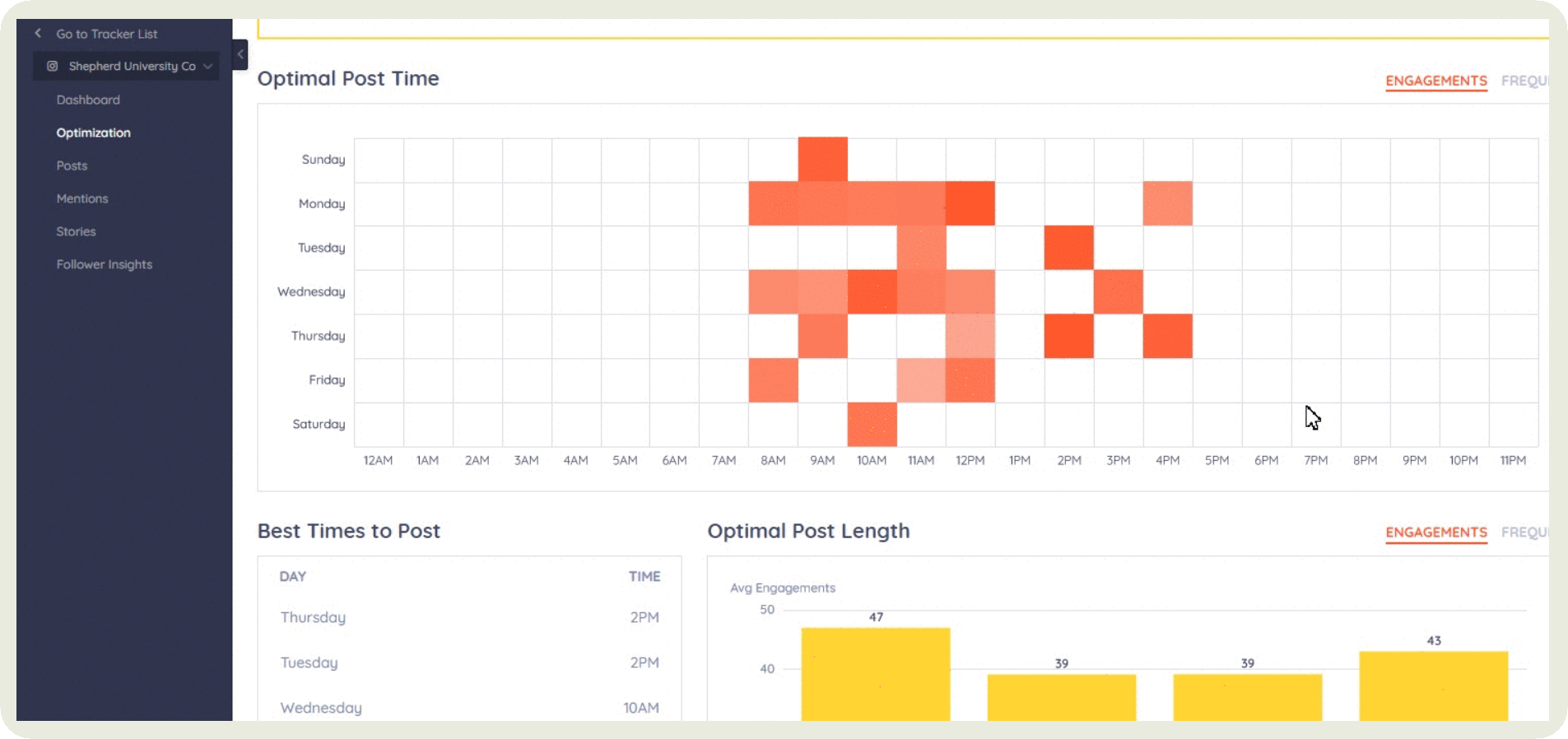
Task: Navigate to Stories in the sidebar
Action: coord(76,231)
